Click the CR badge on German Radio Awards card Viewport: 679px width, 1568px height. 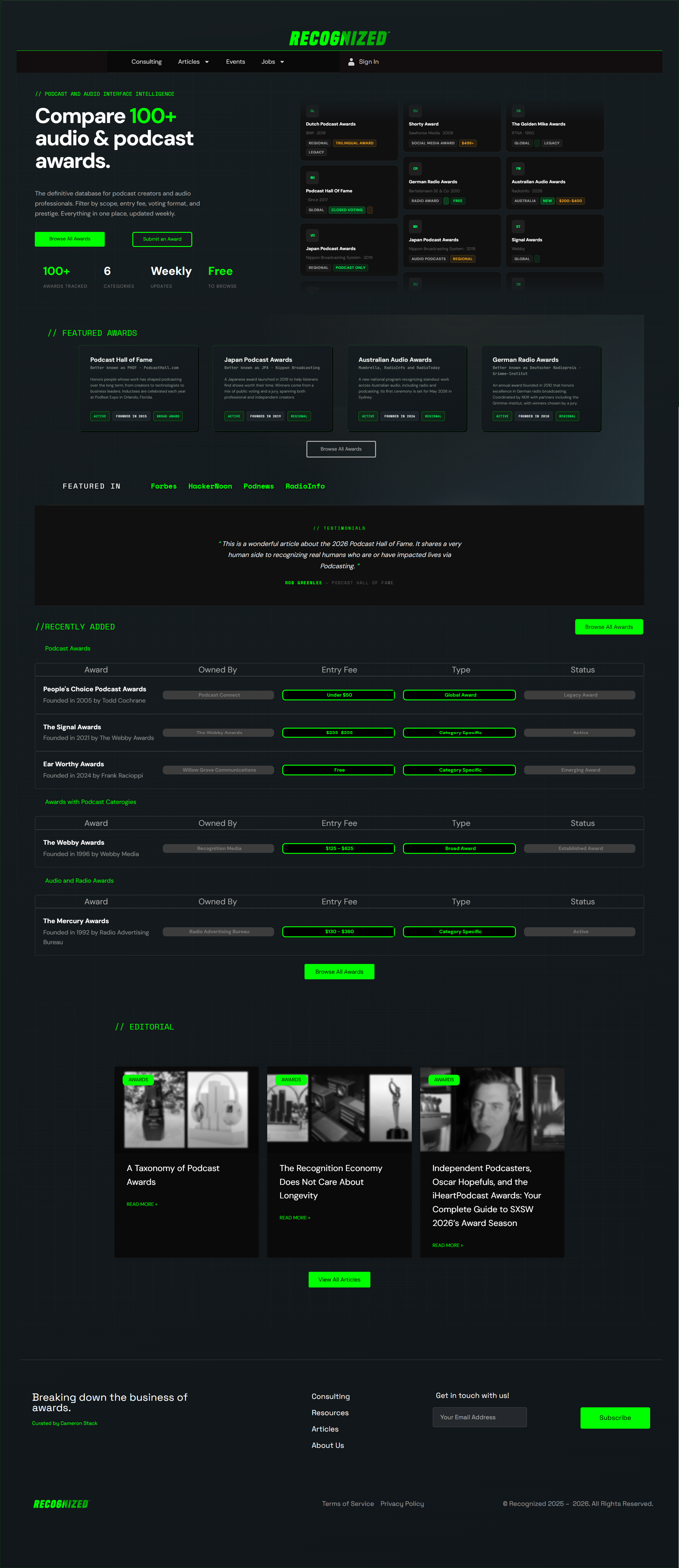415,169
